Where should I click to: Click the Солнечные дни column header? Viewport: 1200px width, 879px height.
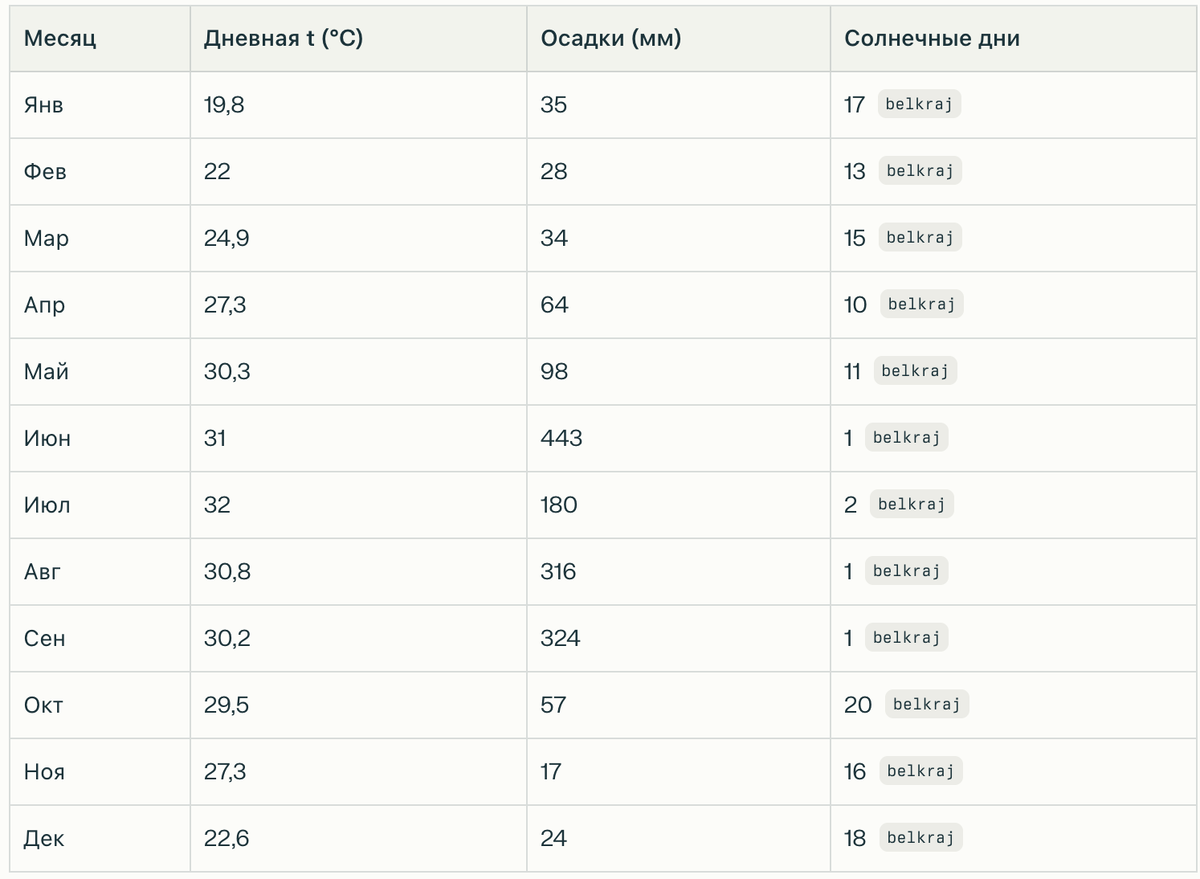(1013, 39)
